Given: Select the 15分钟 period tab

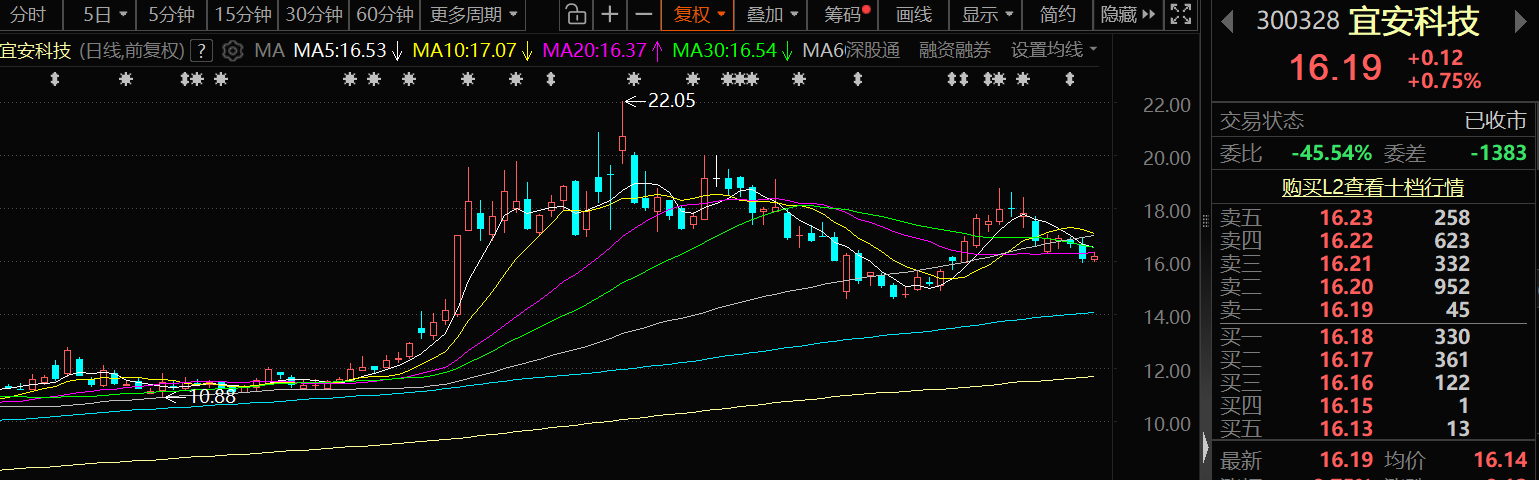Looking at the screenshot, I should click(x=243, y=15).
